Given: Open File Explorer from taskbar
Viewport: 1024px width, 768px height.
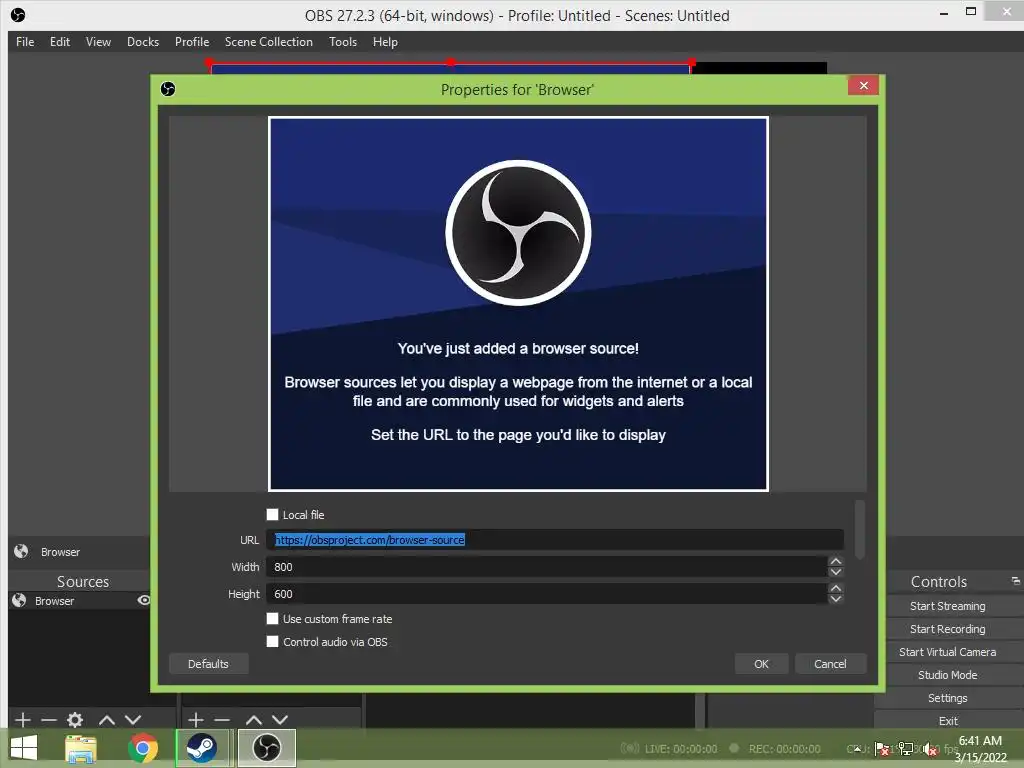Looking at the screenshot, I should (x=81, y=748).
